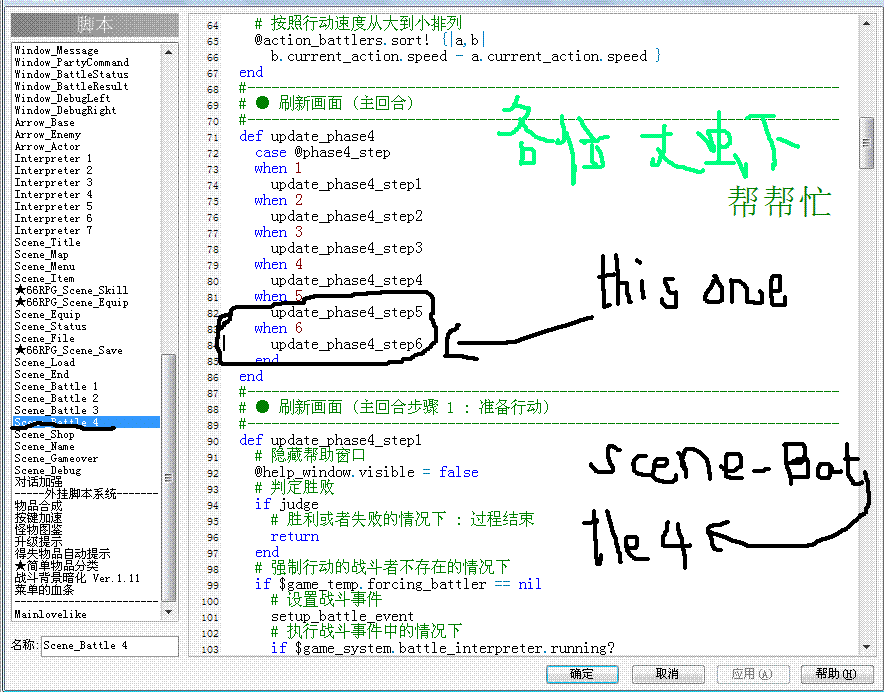Select Arrow_Actor script
884x692 pixels.
[47, 147]
